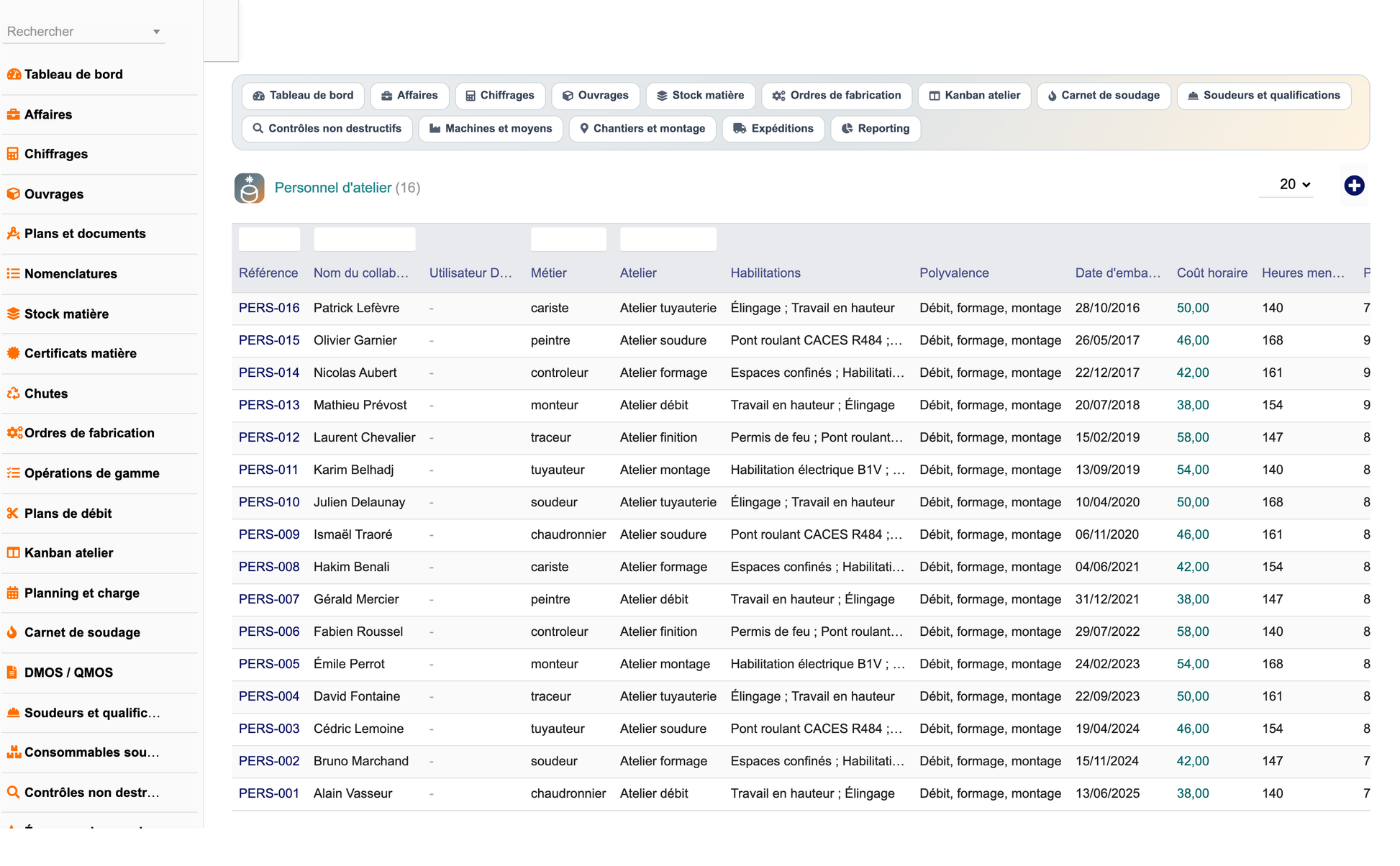Click the Plans et documents icon in sidebar
The width and height of the screenshot is (1400, 866).
point(13,234)
